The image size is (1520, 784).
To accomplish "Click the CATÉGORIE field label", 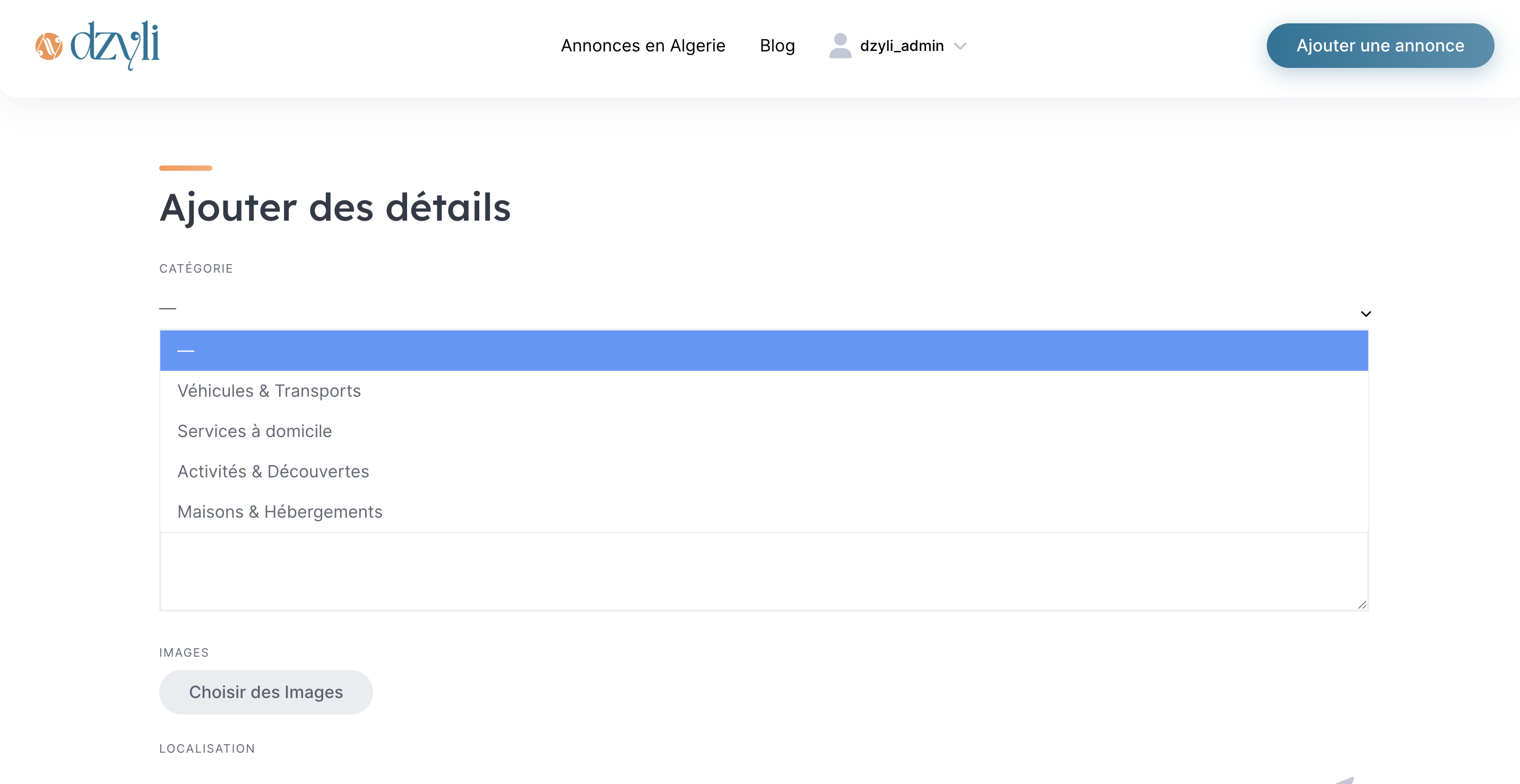I will pyautogui.click(x=196, y=268).
